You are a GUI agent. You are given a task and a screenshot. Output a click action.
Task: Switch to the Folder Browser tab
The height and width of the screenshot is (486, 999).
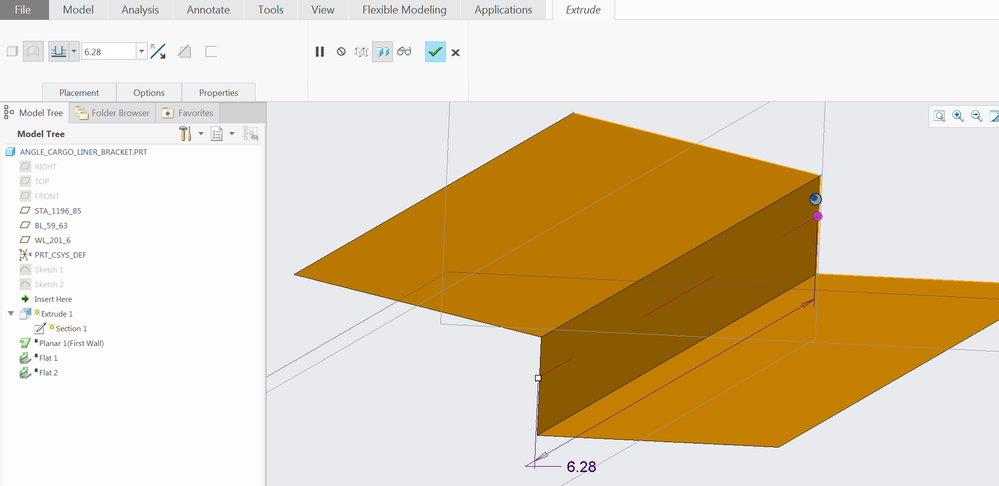coord(112,113)
